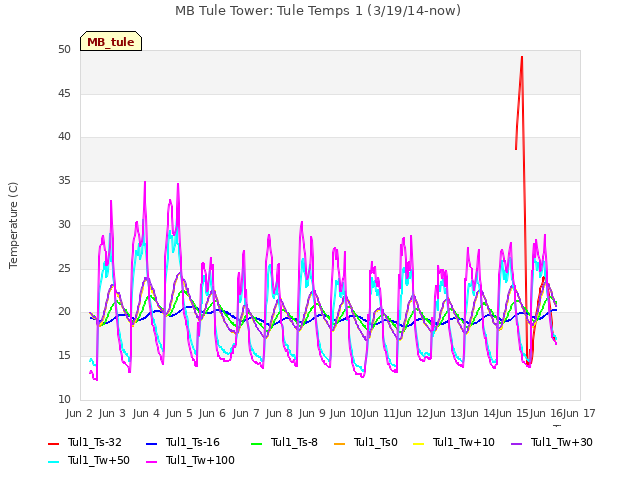Click the red spike peak near 49 degrees
640x480 pixels.
point(522,57)
